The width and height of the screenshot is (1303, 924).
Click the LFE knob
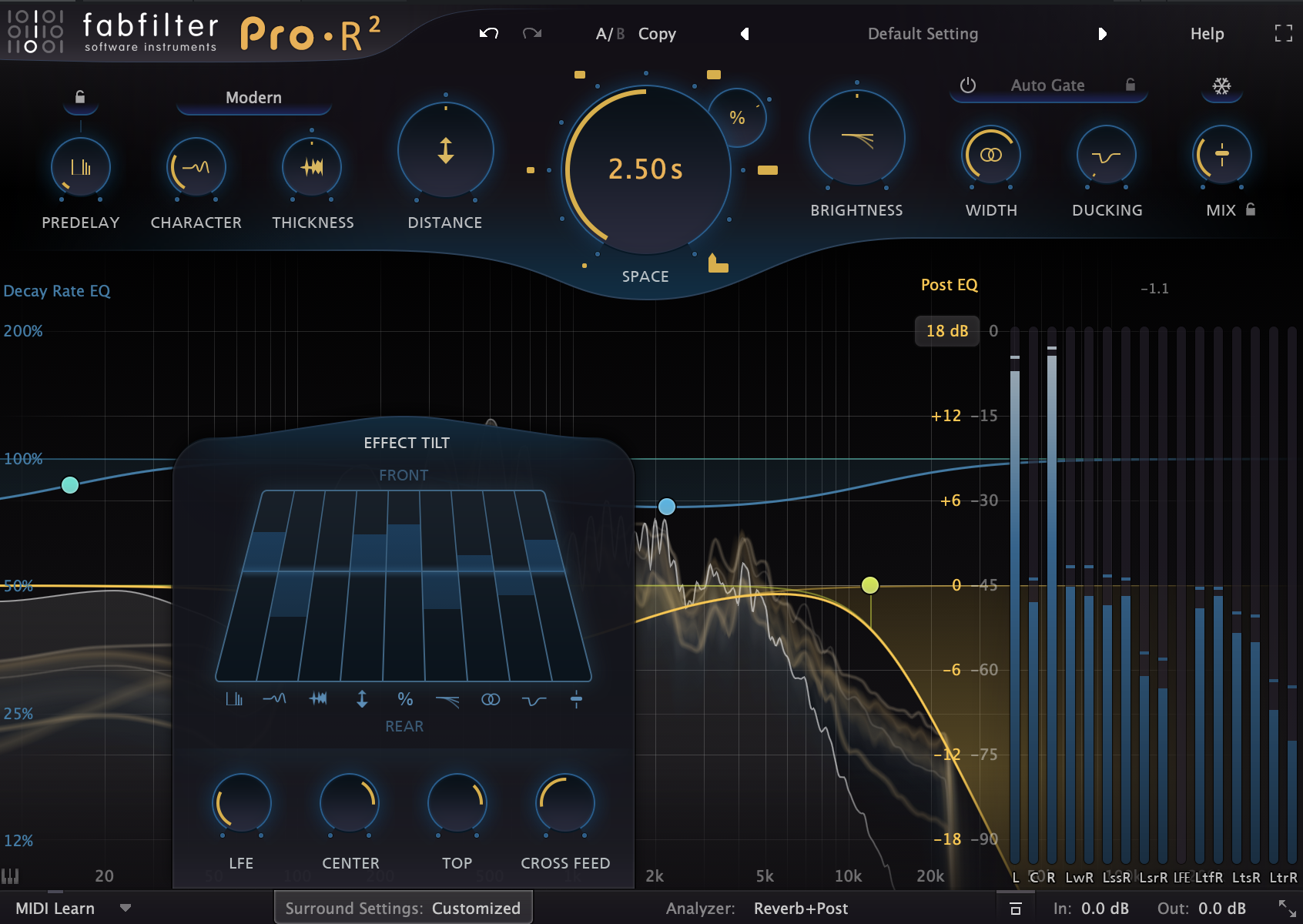(x=242, y=803)
